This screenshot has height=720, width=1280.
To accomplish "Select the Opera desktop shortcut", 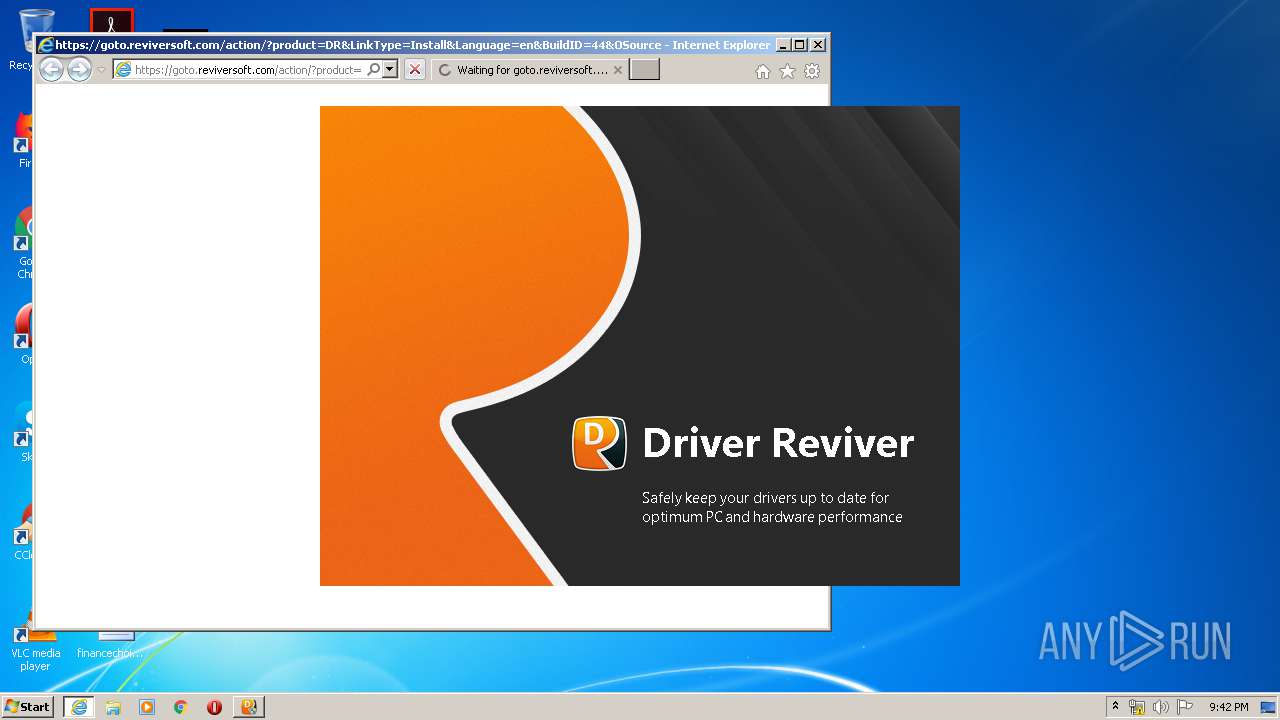I will [24, 334].
